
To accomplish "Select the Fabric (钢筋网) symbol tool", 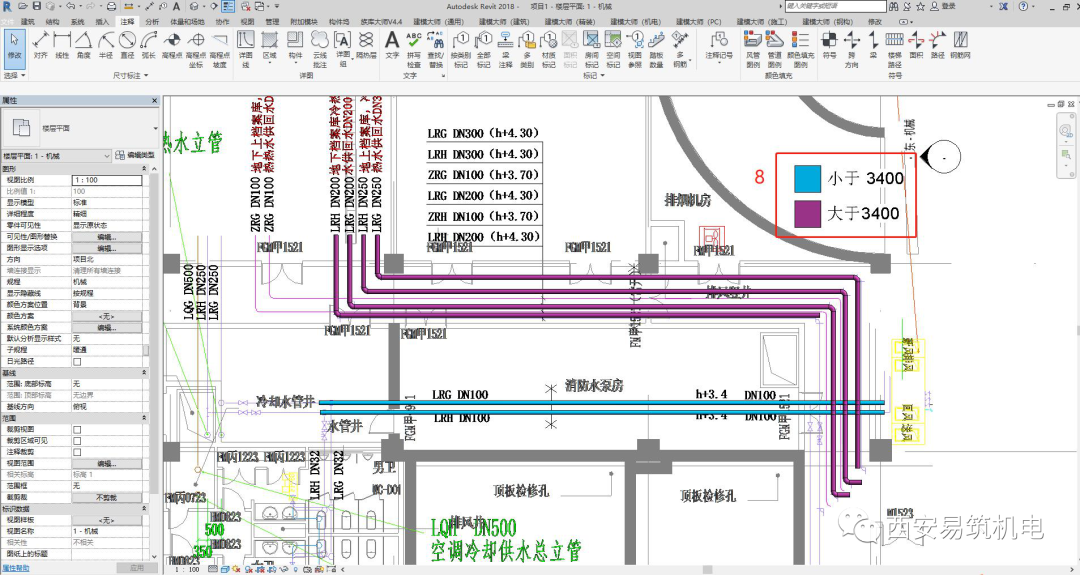I will (x=959, y=45).
